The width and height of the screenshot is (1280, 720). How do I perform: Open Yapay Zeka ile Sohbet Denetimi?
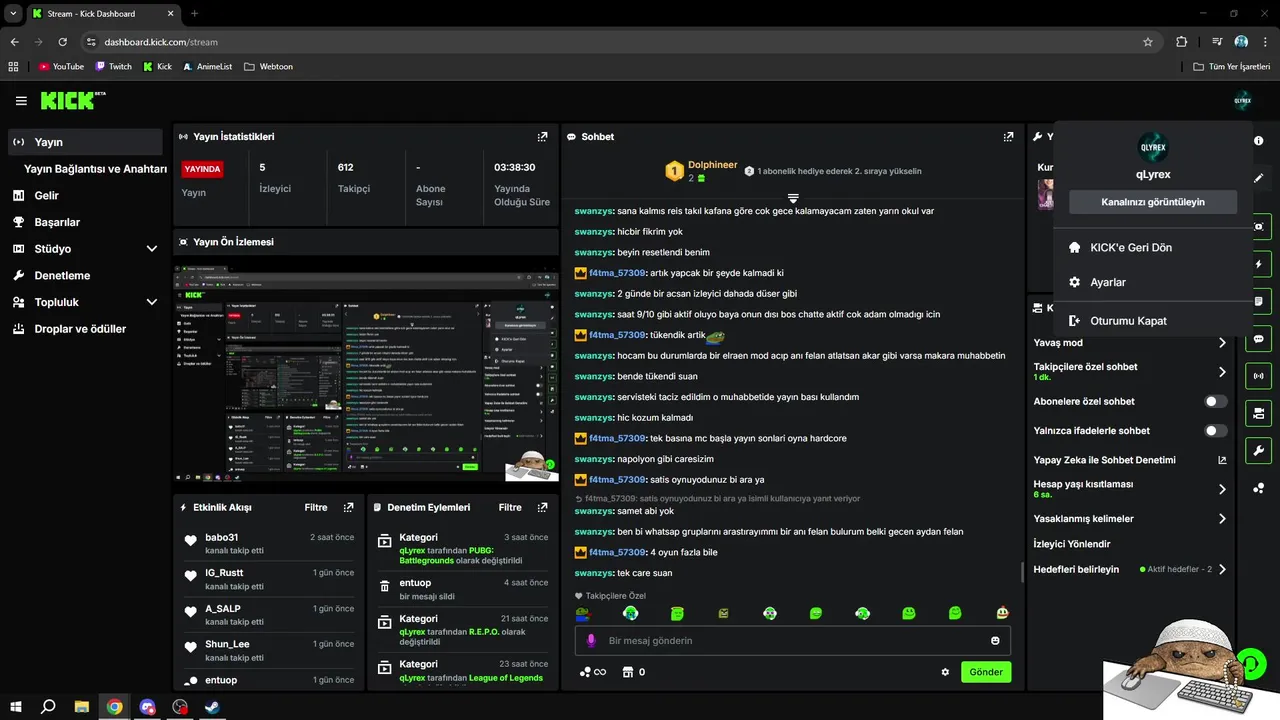1129,460
